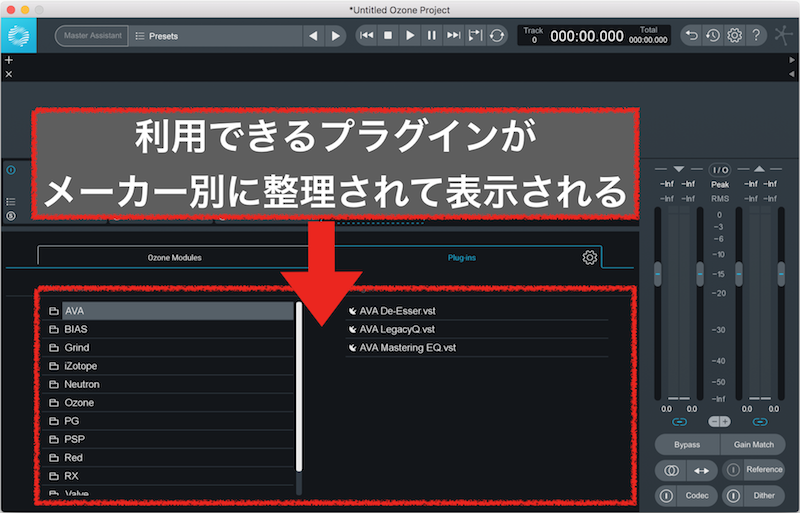The height and width of the screenshot is (513, 800).
Task: Switch to the Plug-ins tab
Action: click(462, 258)
